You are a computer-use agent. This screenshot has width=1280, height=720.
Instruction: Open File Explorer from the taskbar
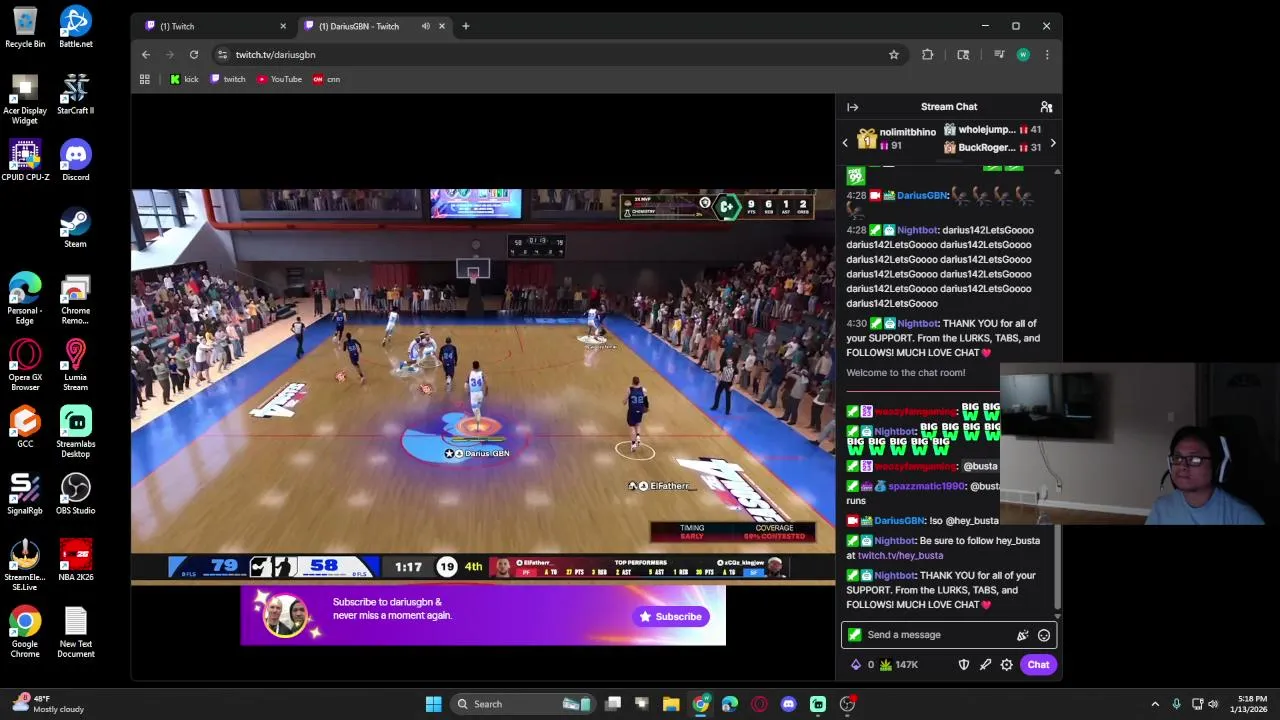(x=671, y=704)
